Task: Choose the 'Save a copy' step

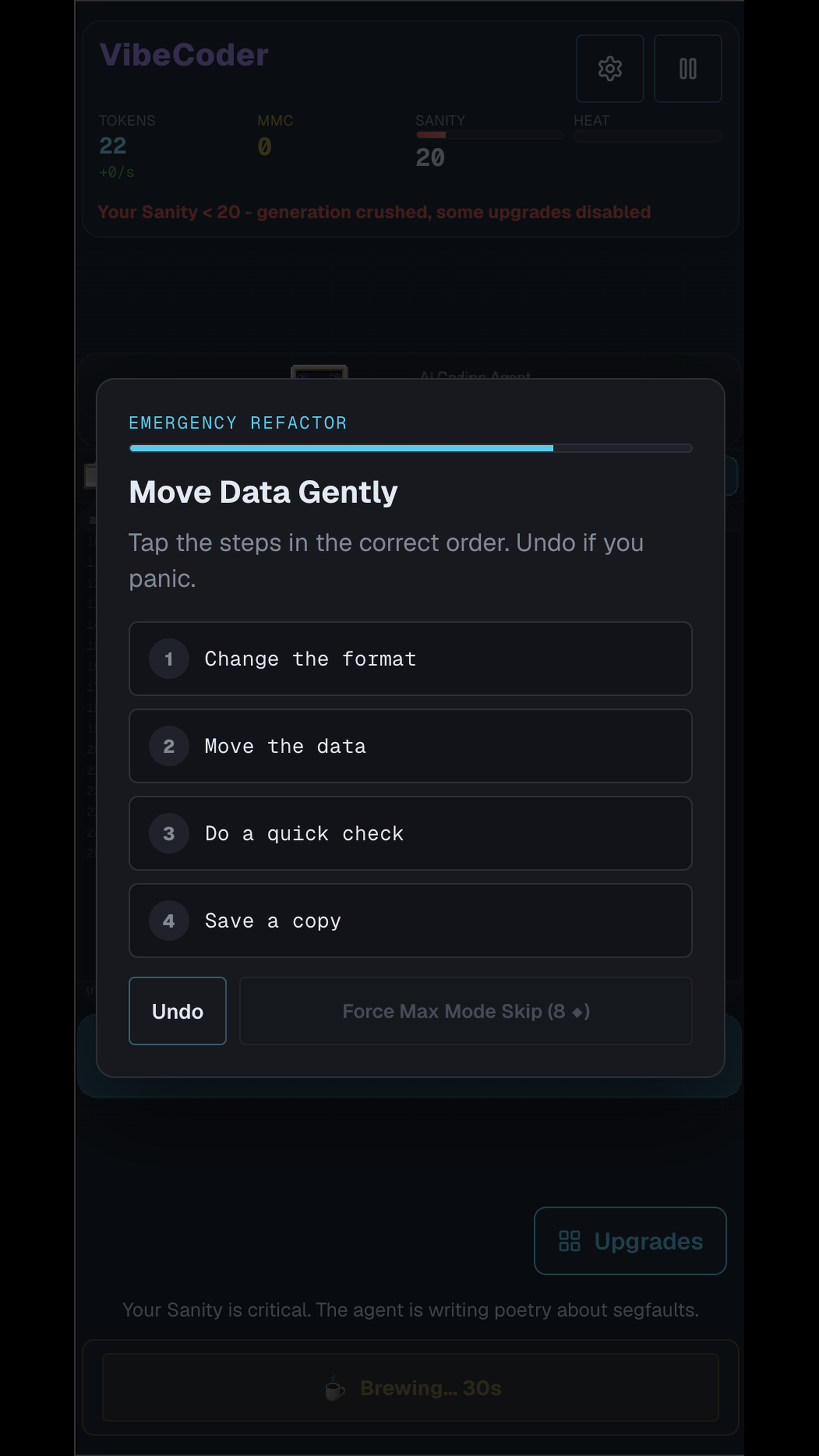Action: click(x=410, y=921)
